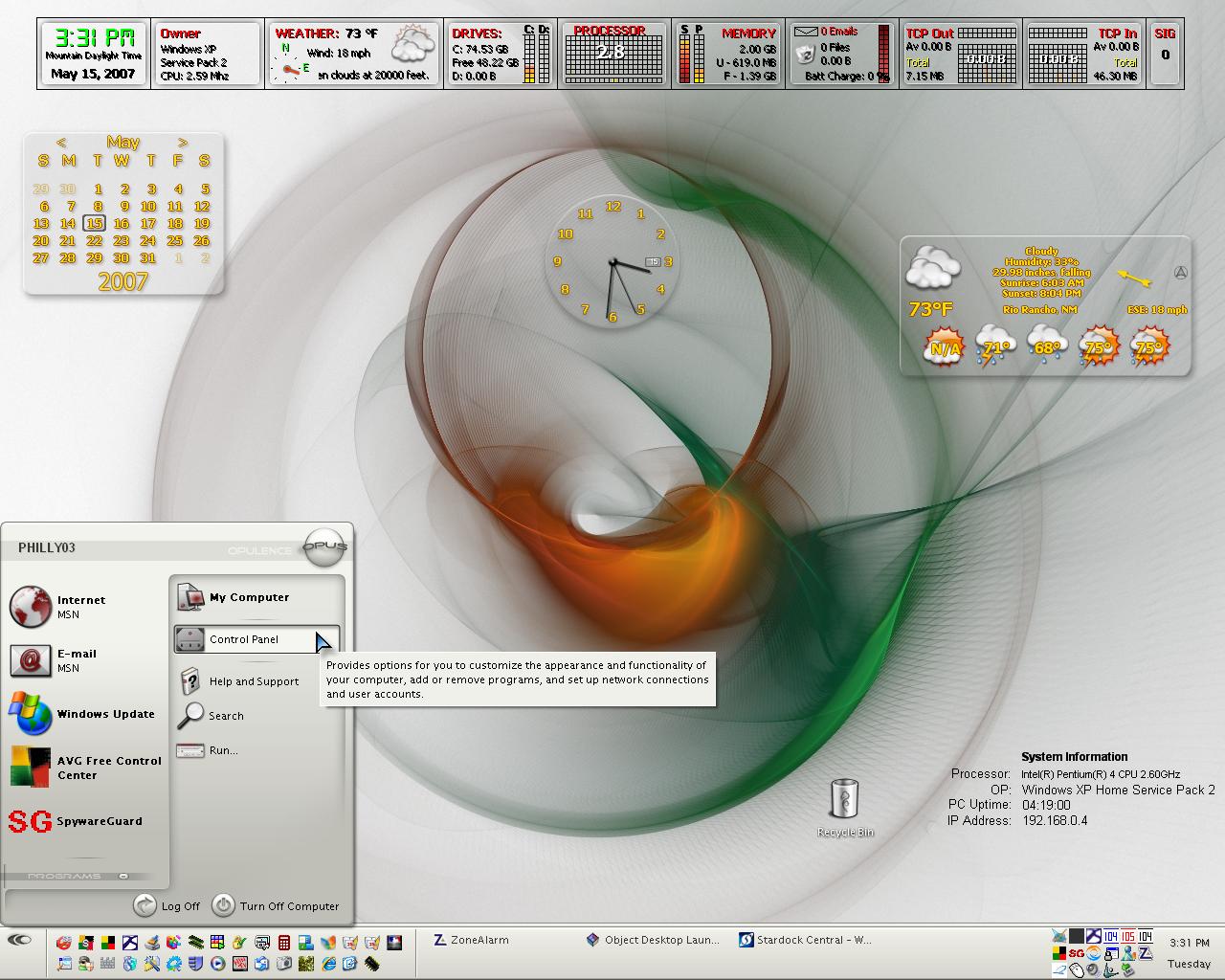Image resolution: width=1225 pixels, height=980 pixels.
Task: Select May 22 in calendar widget
Action: tap(94, 240)
